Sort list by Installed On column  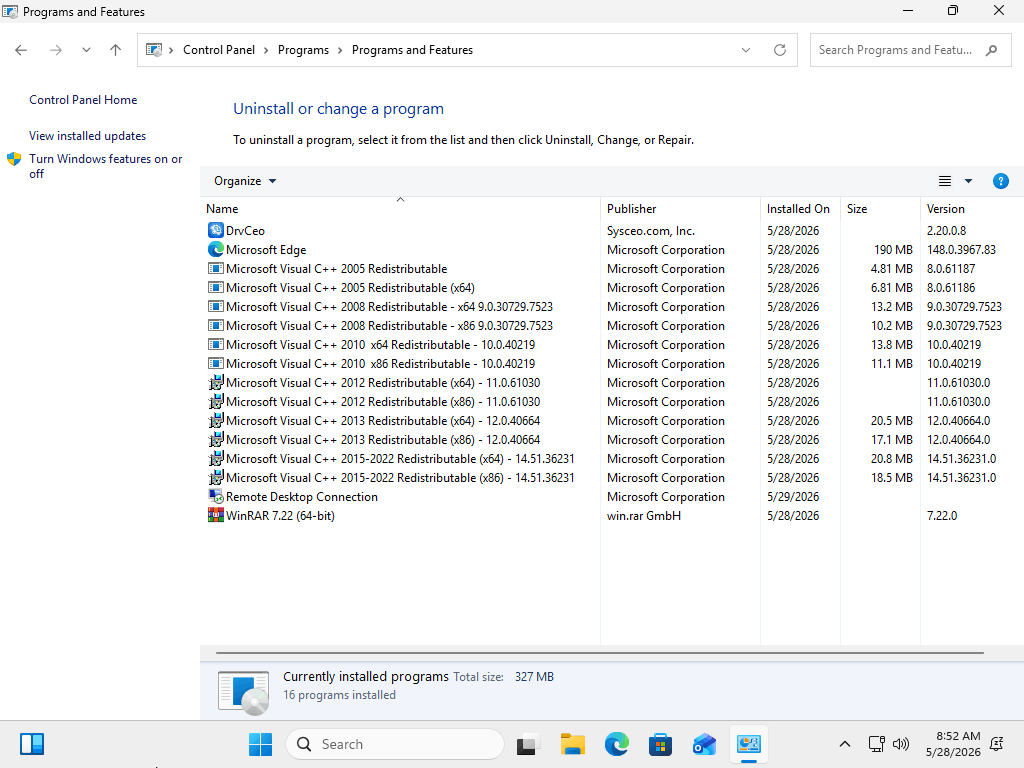(x=800, y=208)
